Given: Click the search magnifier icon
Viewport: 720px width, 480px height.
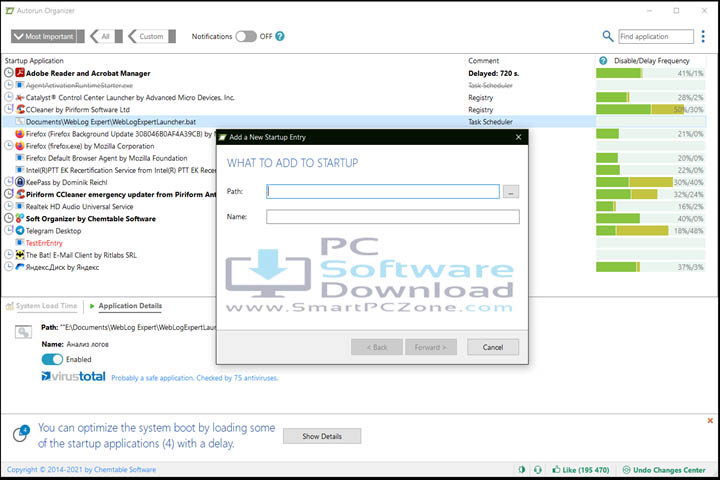Looking at the screenshot, I should coord(608,36).
